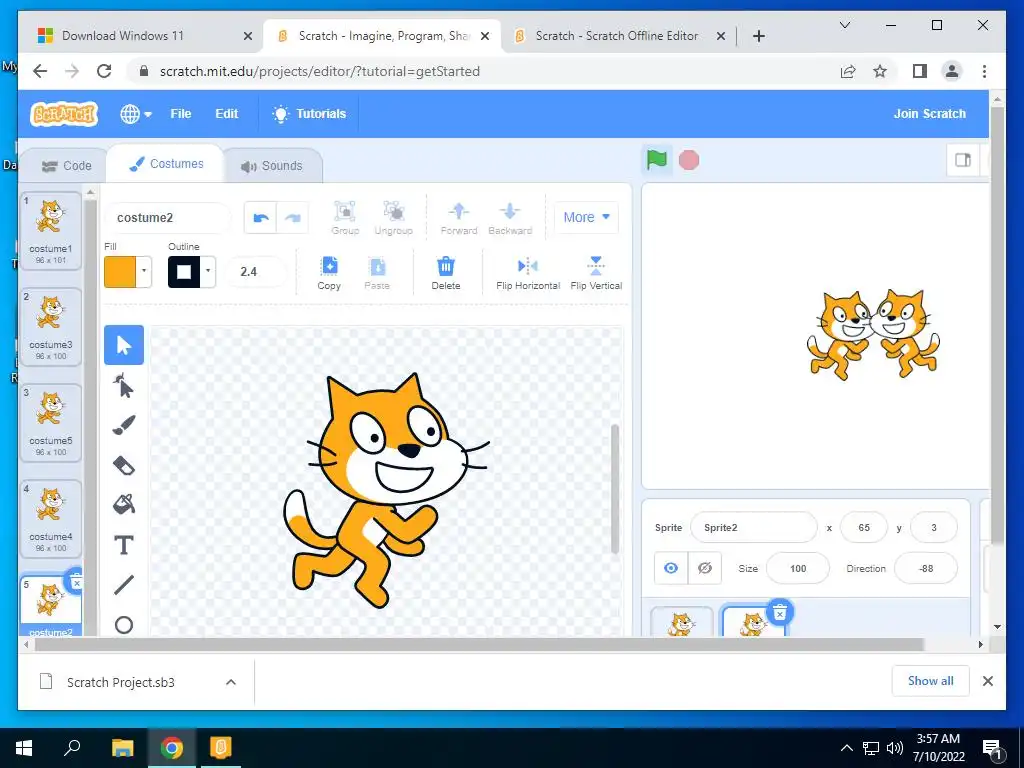Image resolution: width=1024 pixels, height=768 pixels.
Task: Delete Sprite2 via its trash badge
Action: (x=780, y=613)
